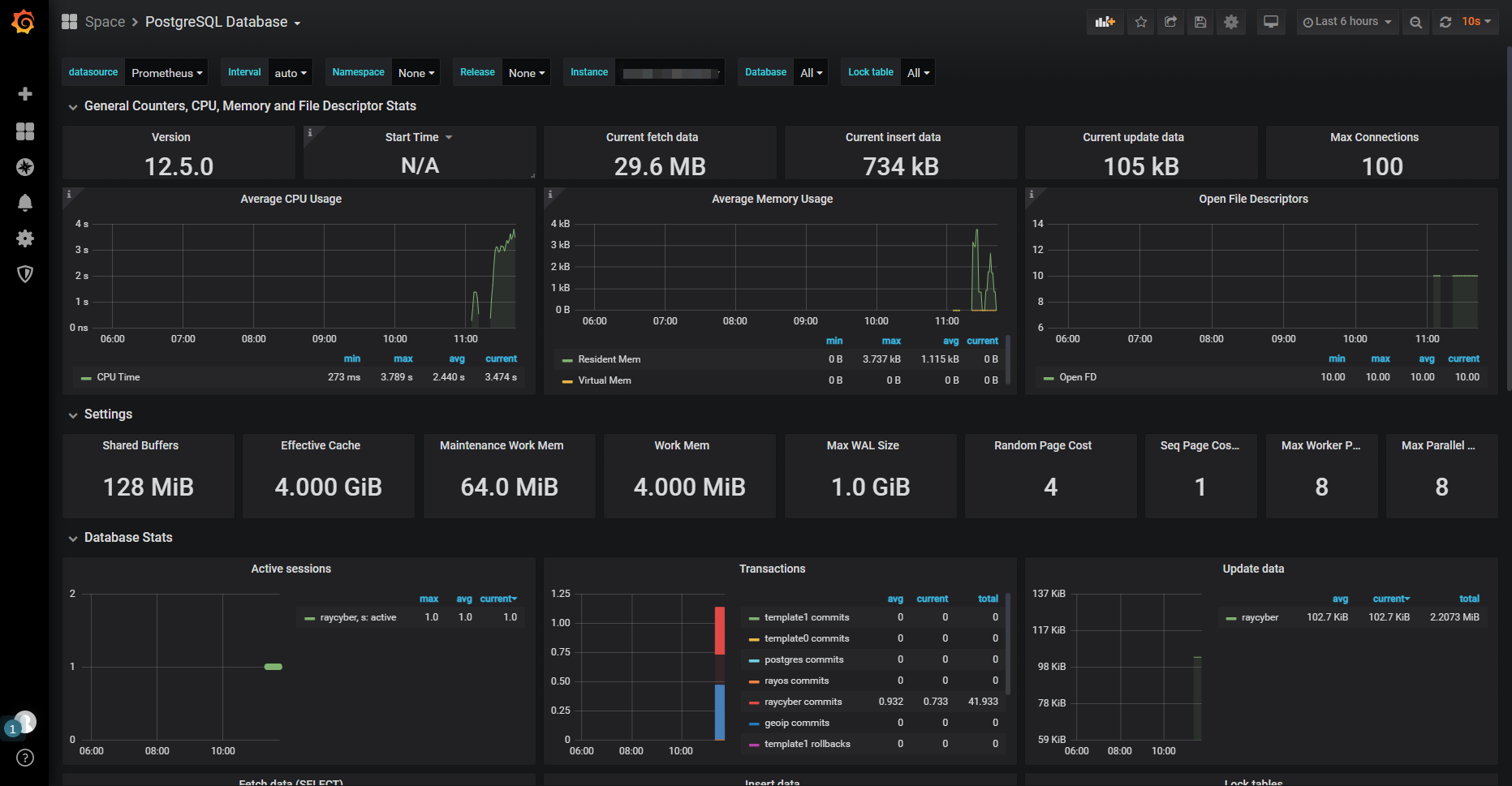Save the dashboard with the disk icon
Viewport: 1512px width, 786px height.
(1200, 22)
